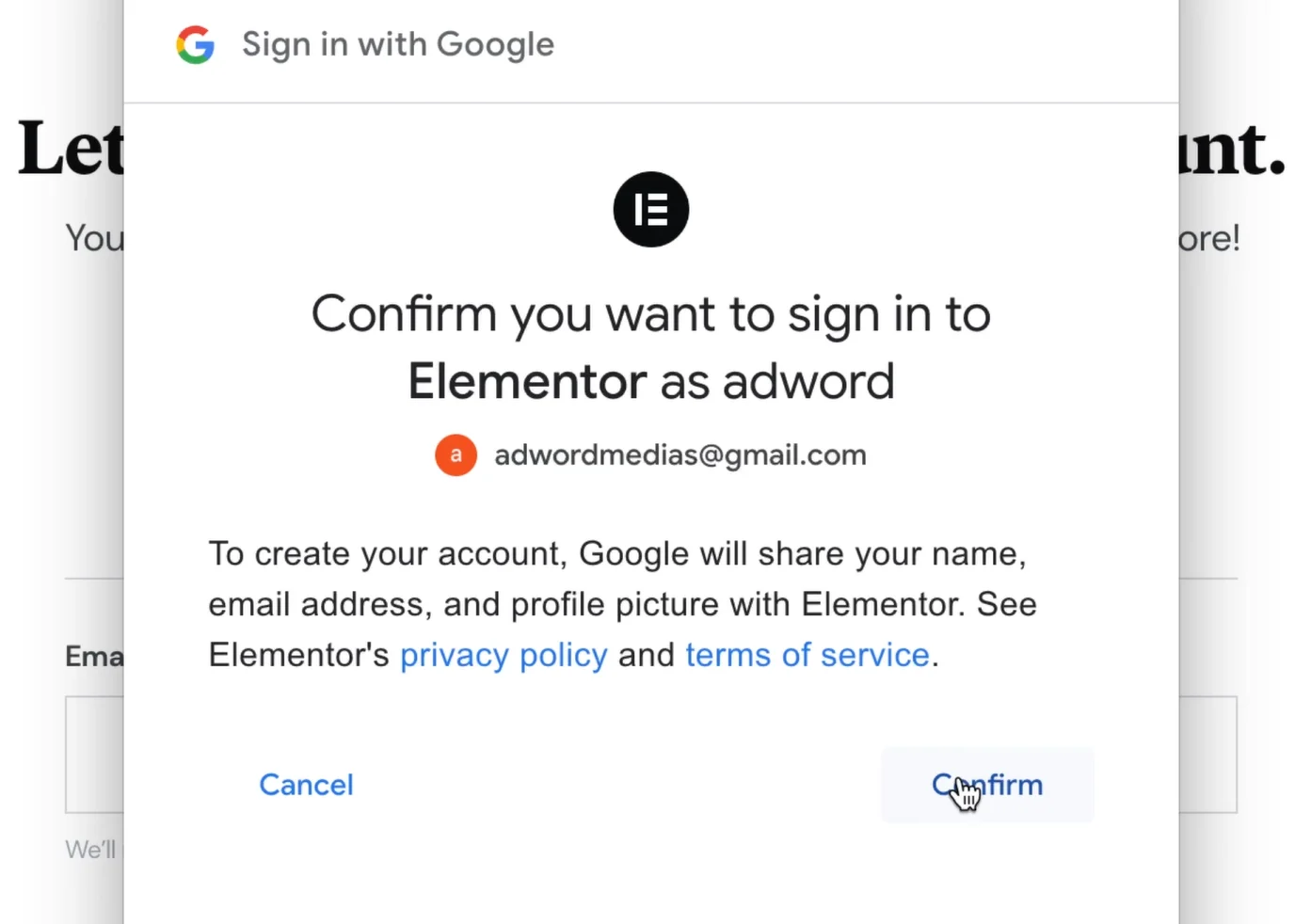Click the orange account avatar circle
Image resolution: width=1295 pixels, height=924 pixels.
tap(456, 454)
